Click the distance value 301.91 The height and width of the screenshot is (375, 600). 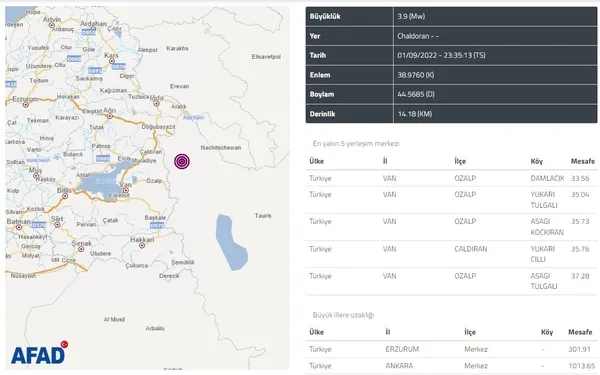point(579,349)
